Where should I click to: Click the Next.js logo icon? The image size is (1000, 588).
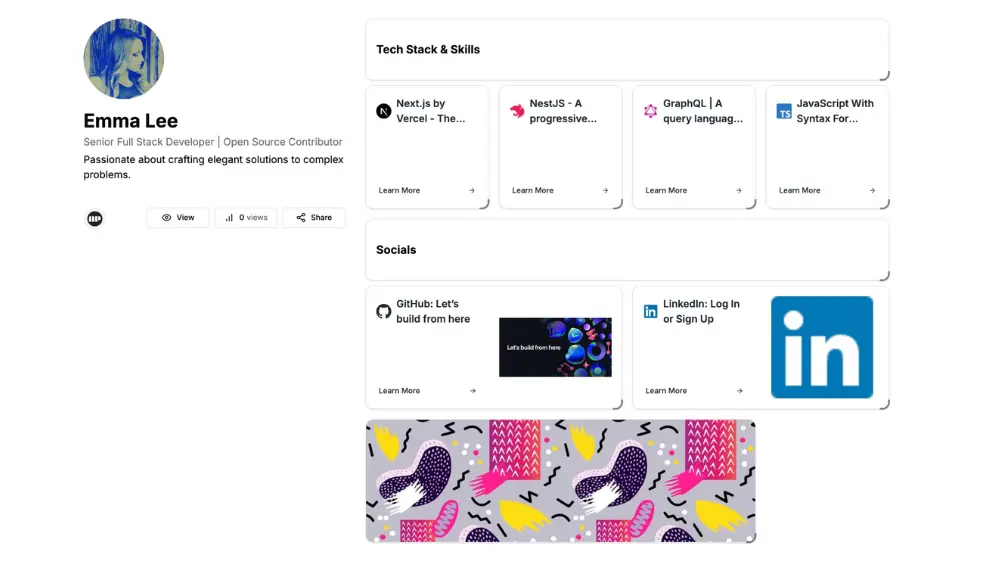click(x=383, y=111)
